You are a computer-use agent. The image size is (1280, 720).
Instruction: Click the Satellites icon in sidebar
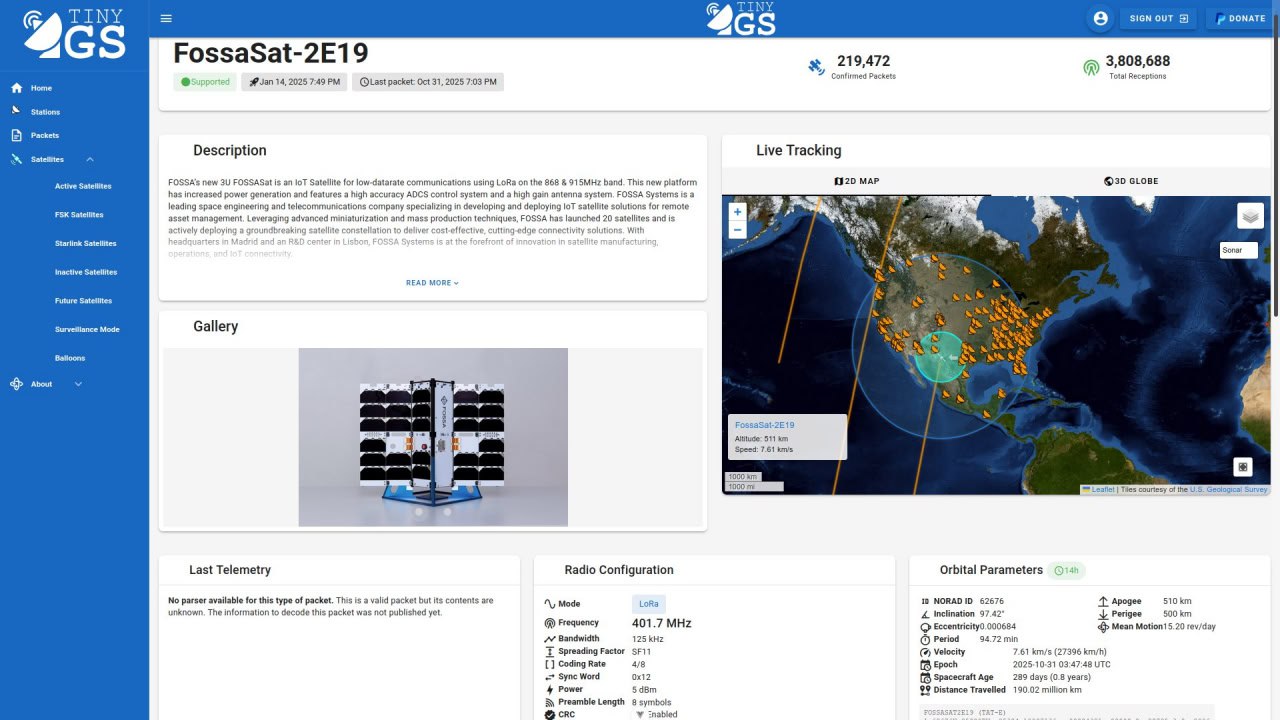tap(16, 159)
